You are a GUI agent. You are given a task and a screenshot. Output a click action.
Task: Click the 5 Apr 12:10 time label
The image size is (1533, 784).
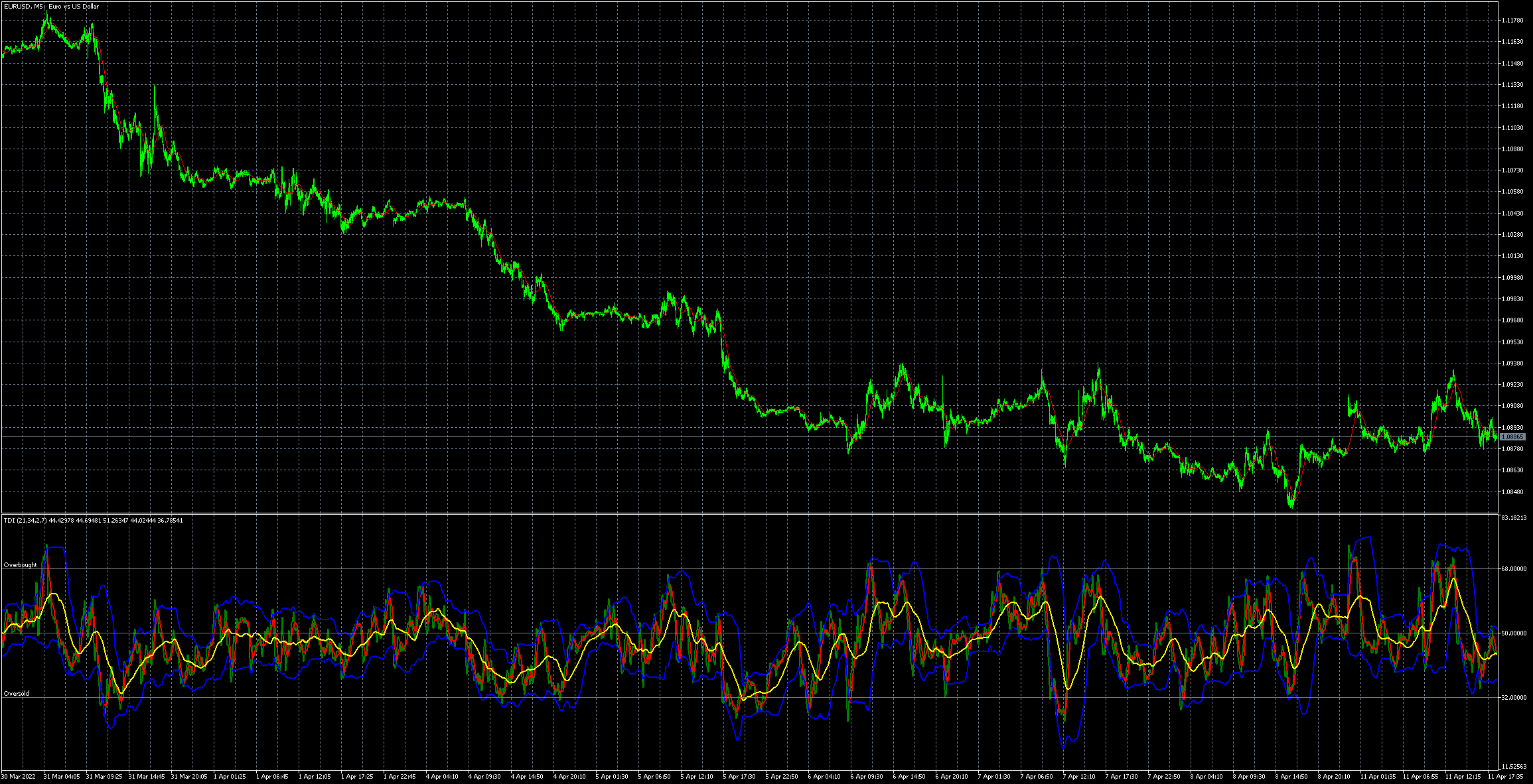697,776
